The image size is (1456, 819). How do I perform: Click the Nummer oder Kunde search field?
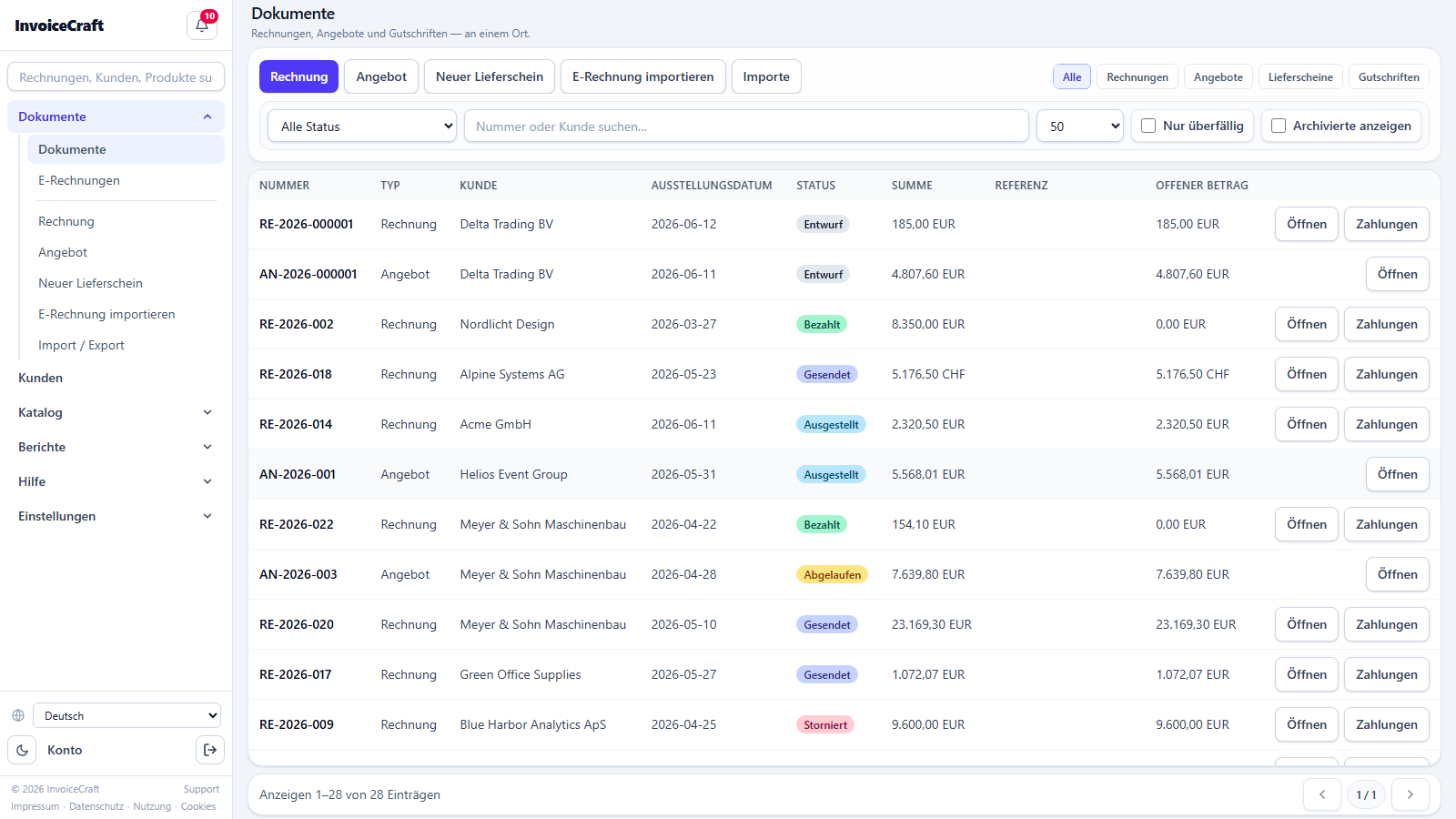746,126
